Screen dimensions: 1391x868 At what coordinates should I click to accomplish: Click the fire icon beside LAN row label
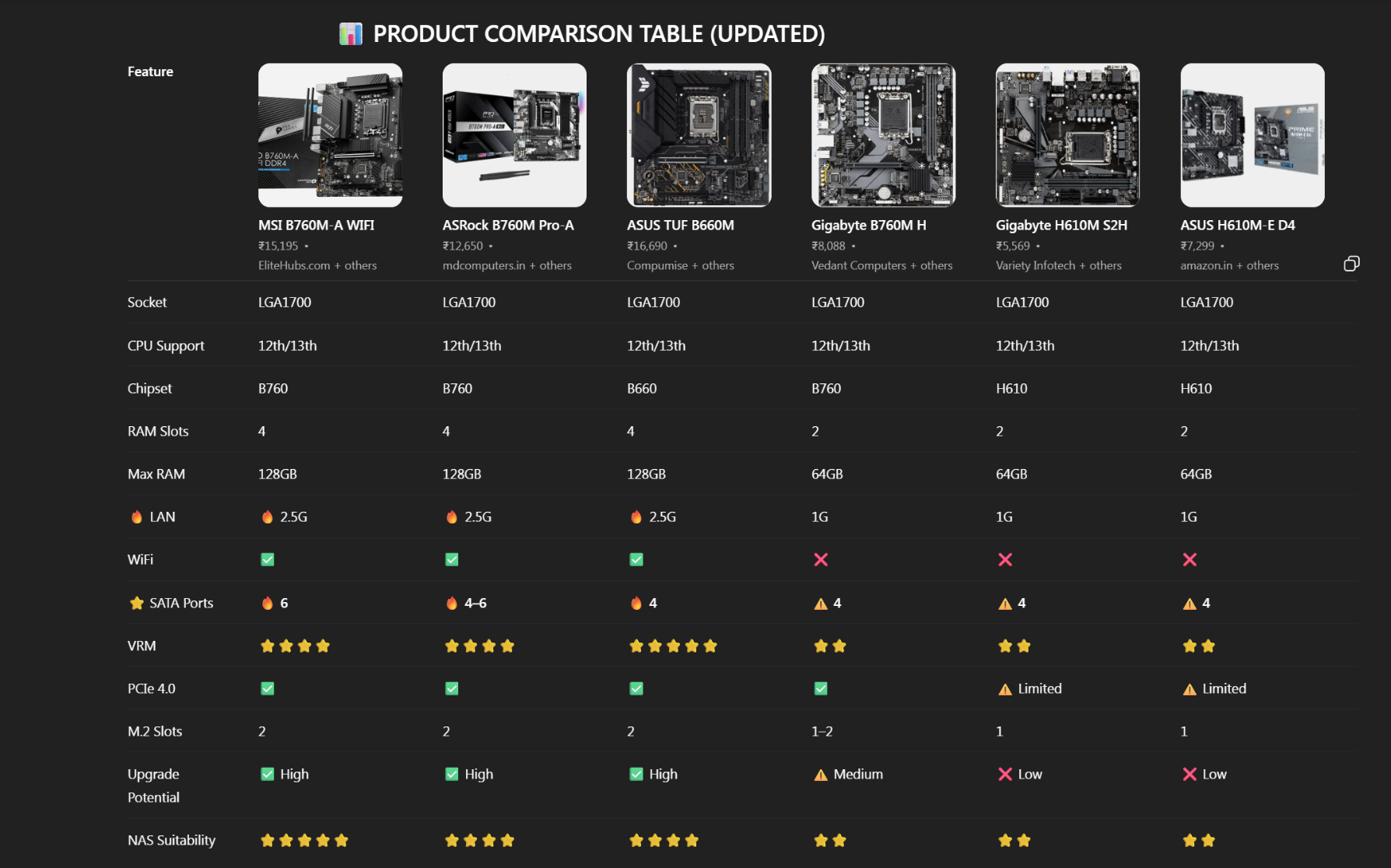[137, 517]
